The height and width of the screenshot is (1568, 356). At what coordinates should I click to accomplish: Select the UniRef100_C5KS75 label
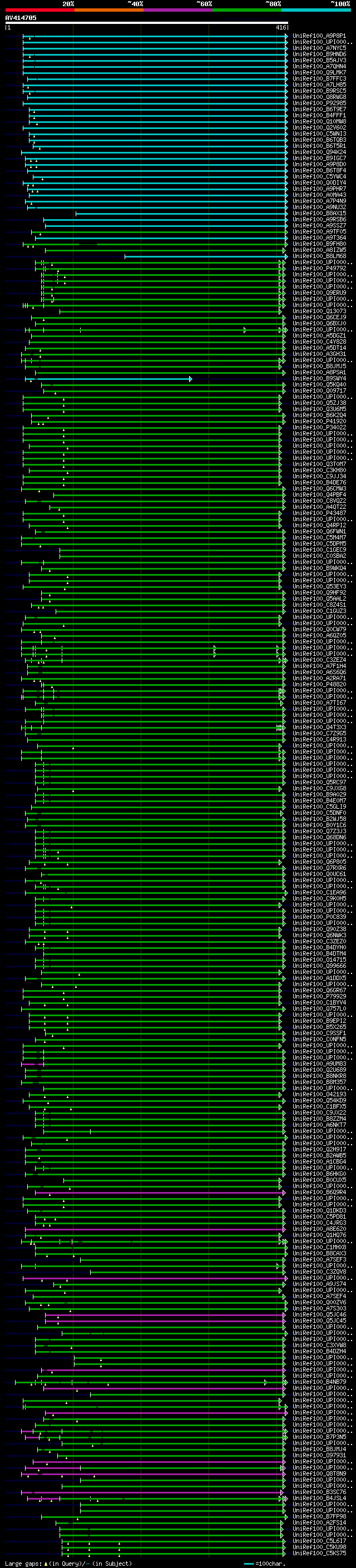coord(319,1554)
